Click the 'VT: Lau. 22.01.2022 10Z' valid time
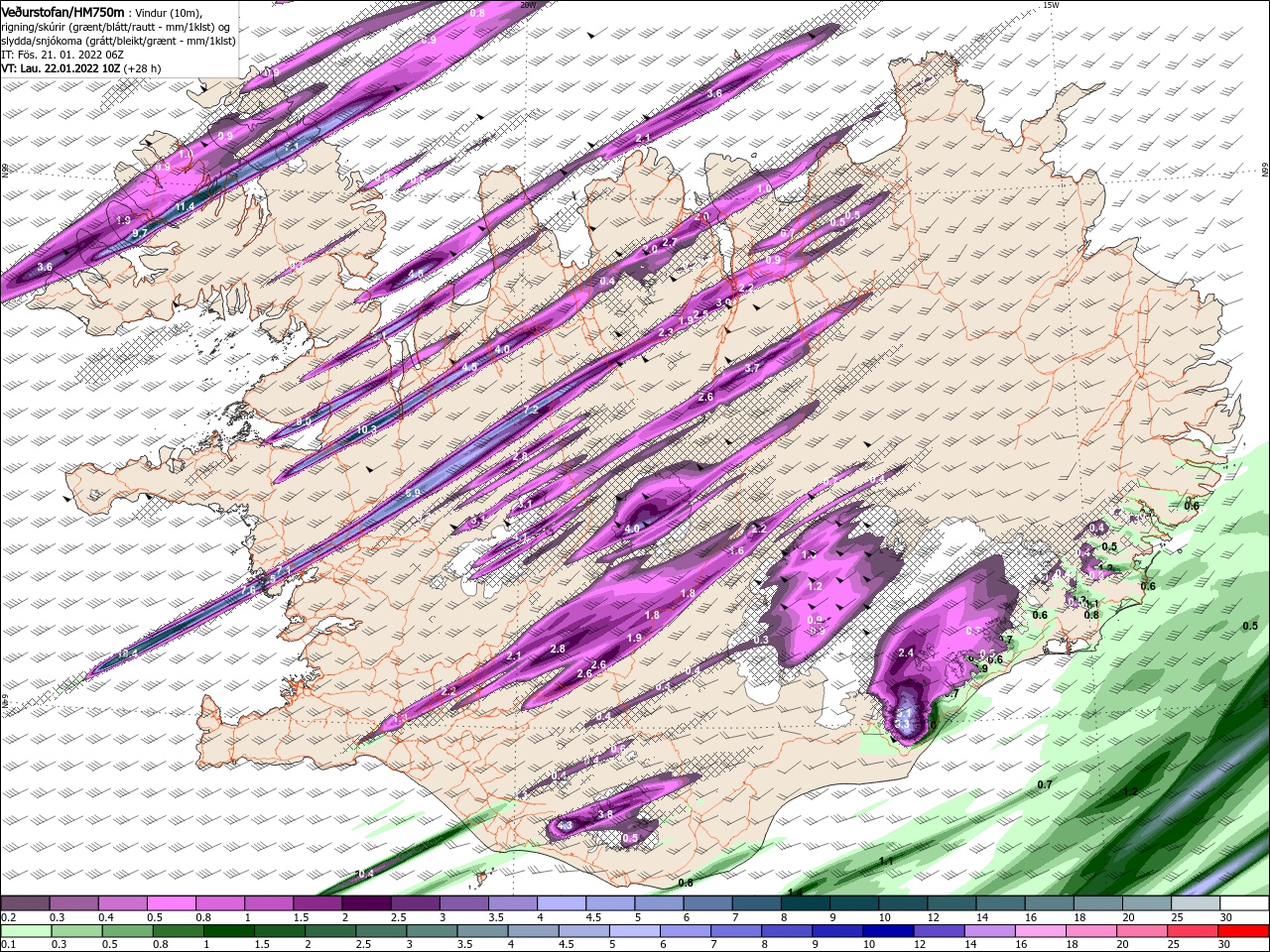Image resolution: width=1270 pixels, height=952 pixels. (x=61, y=68)
